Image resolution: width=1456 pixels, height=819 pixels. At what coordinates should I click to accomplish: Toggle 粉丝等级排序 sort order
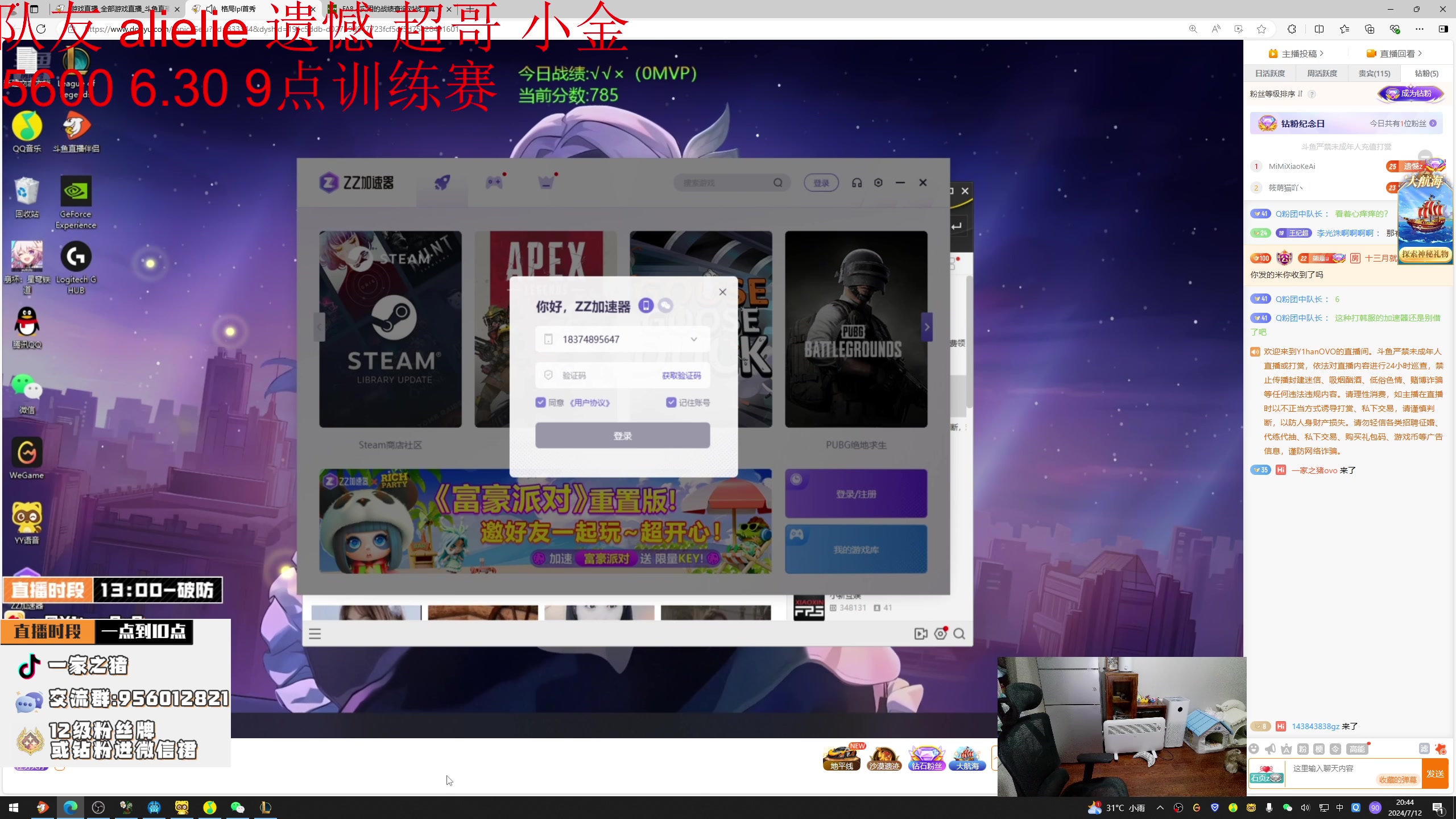click(x=1300, y=94)
